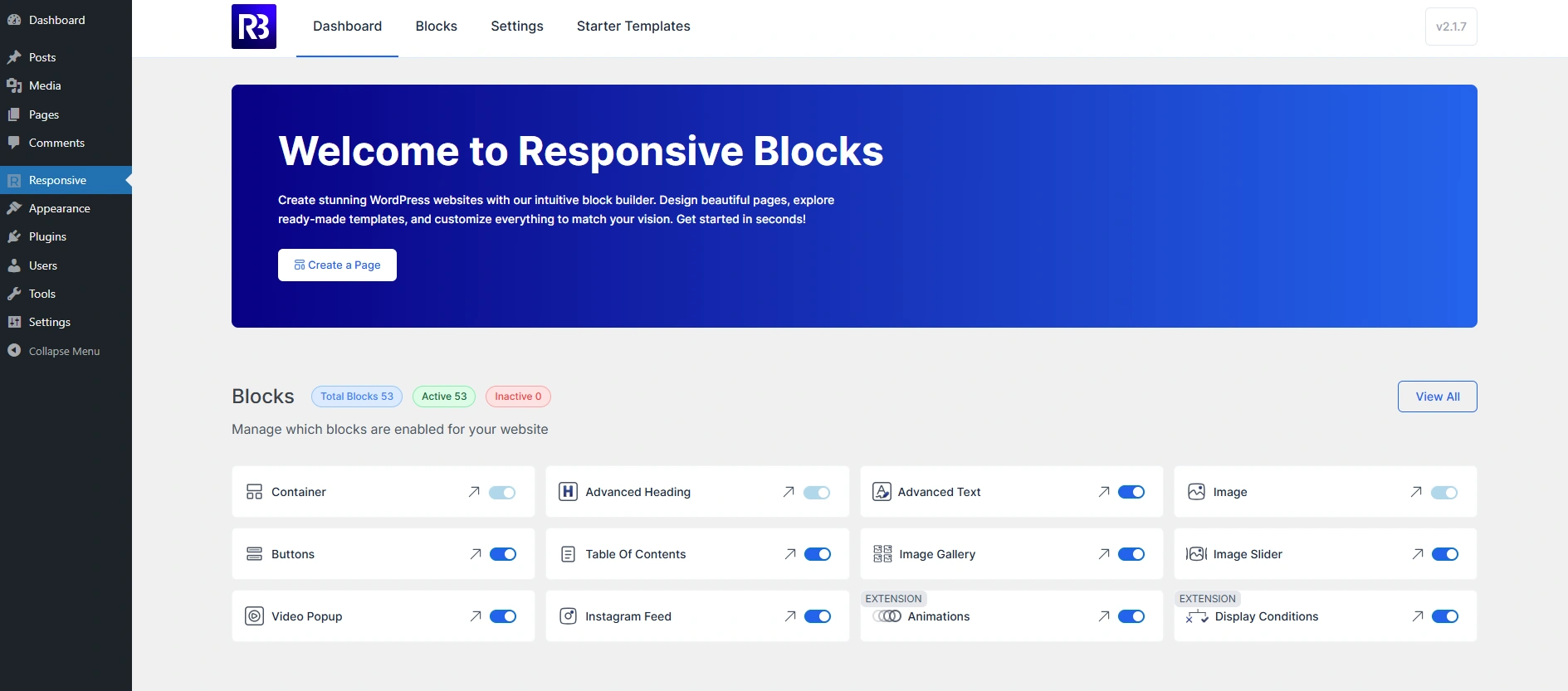Click the Video Popup icon
The image size is (1568, 691).
tap(254, 616)
